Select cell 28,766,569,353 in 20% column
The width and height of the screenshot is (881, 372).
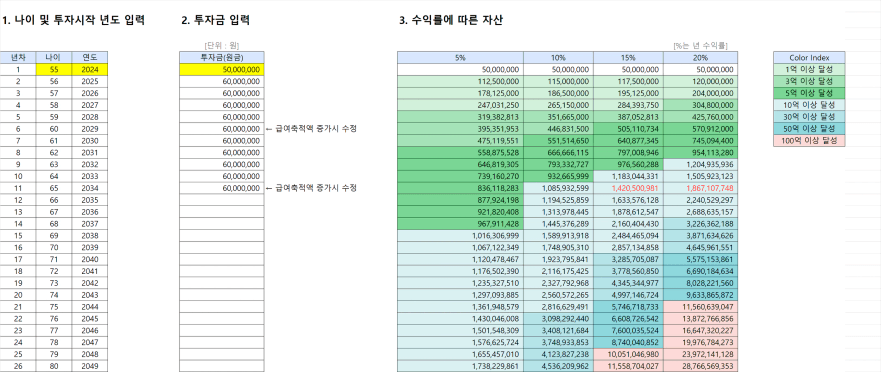click(x=701, y=366)
